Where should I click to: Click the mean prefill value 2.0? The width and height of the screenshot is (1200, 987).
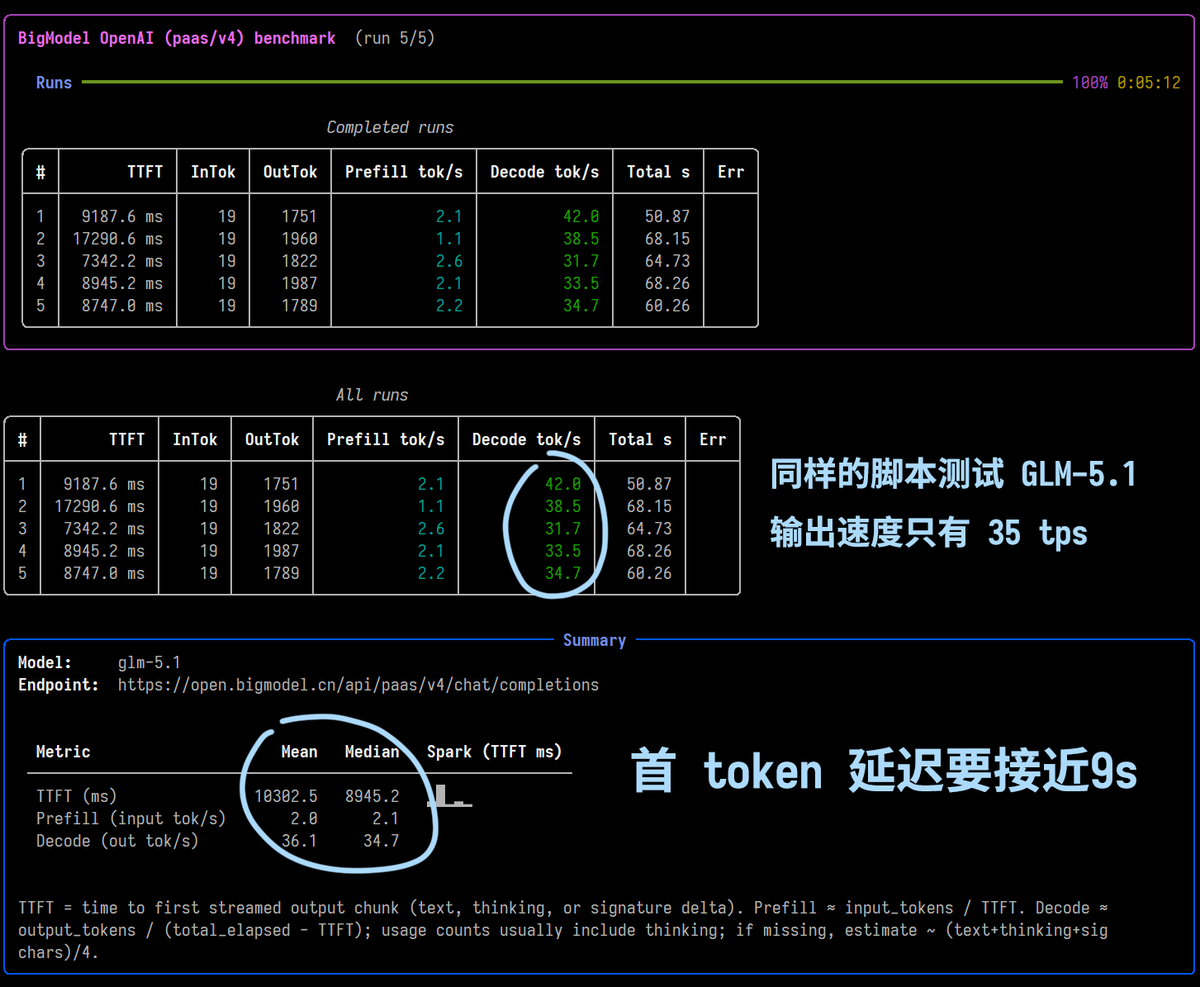pos(304,819)
